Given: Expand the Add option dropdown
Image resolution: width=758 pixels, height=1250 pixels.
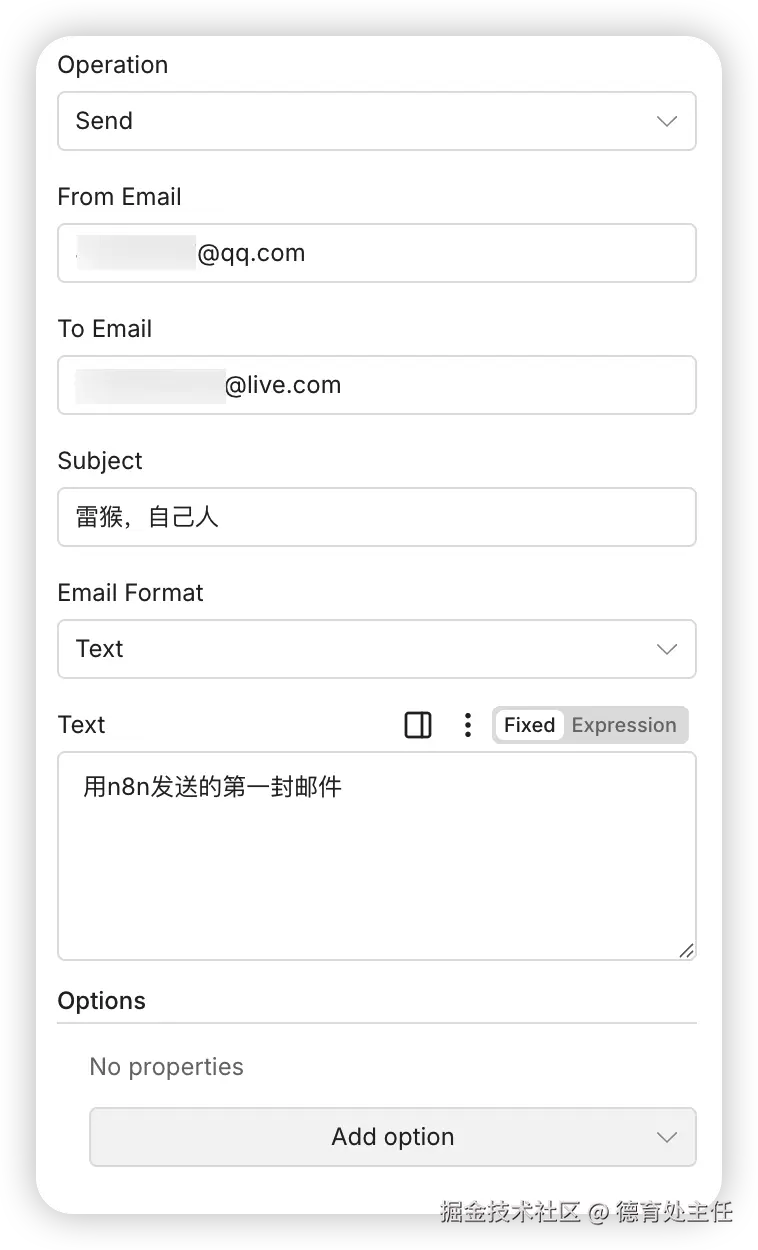Looking at the screenshot, I should click(393, 1137).
